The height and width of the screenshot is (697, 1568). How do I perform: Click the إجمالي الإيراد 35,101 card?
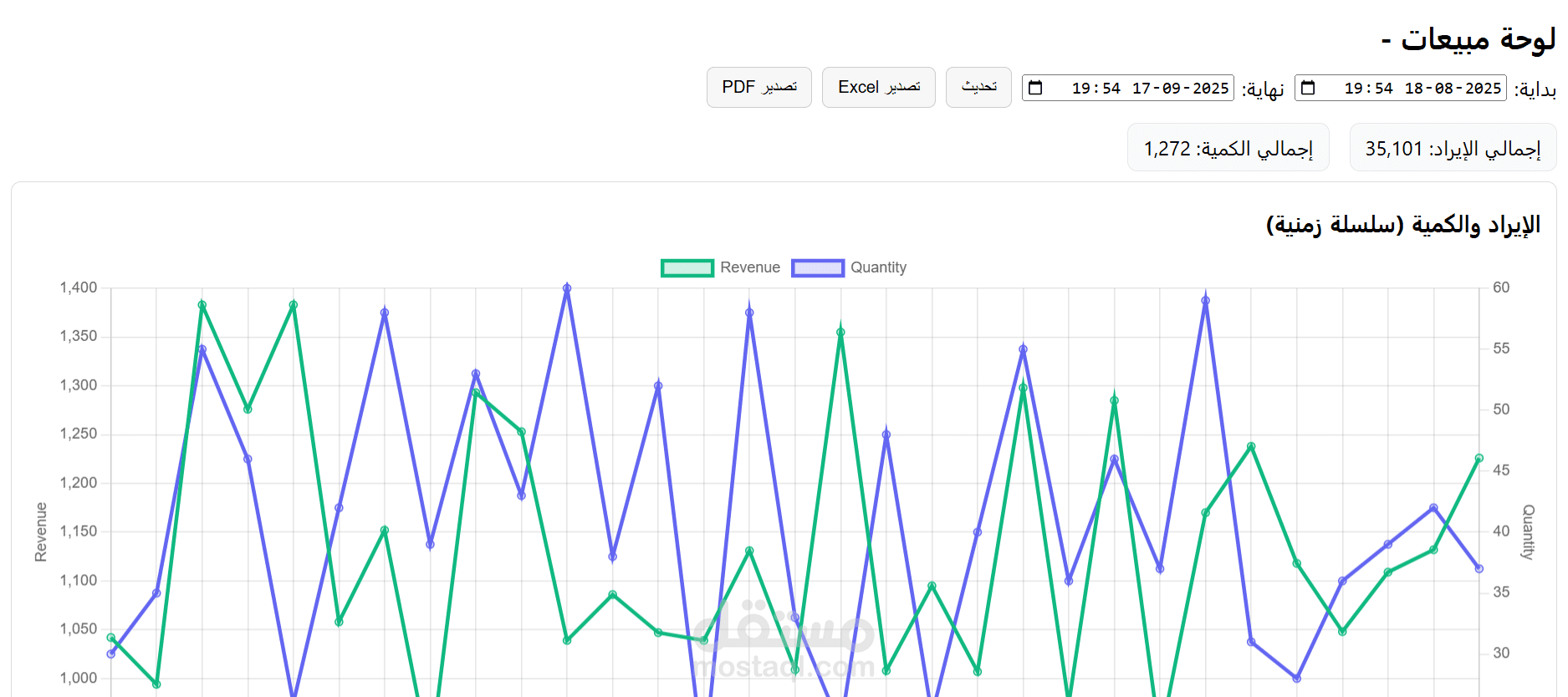[x=1453, y=148]
